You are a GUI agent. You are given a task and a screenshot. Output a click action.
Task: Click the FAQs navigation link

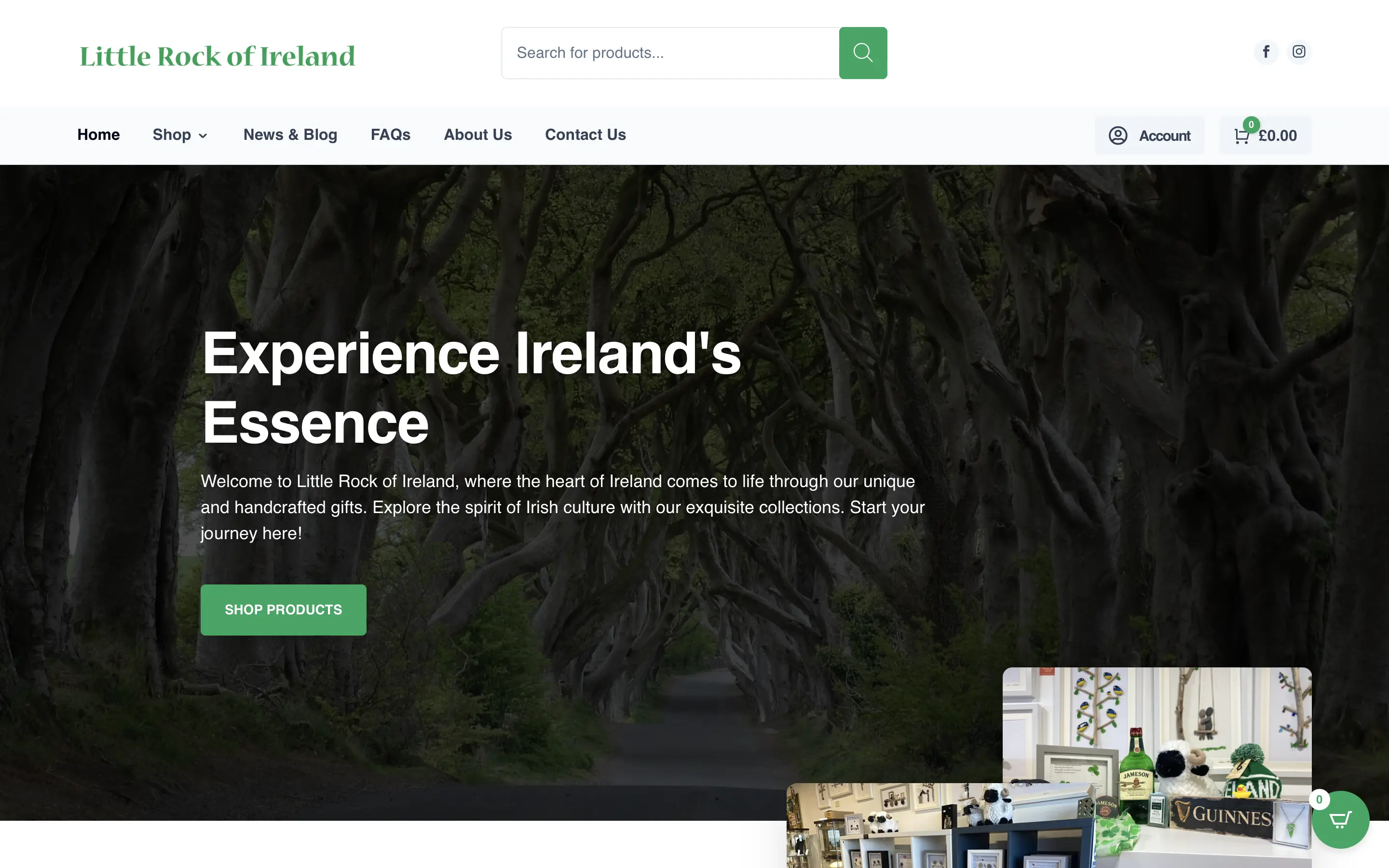390,134
